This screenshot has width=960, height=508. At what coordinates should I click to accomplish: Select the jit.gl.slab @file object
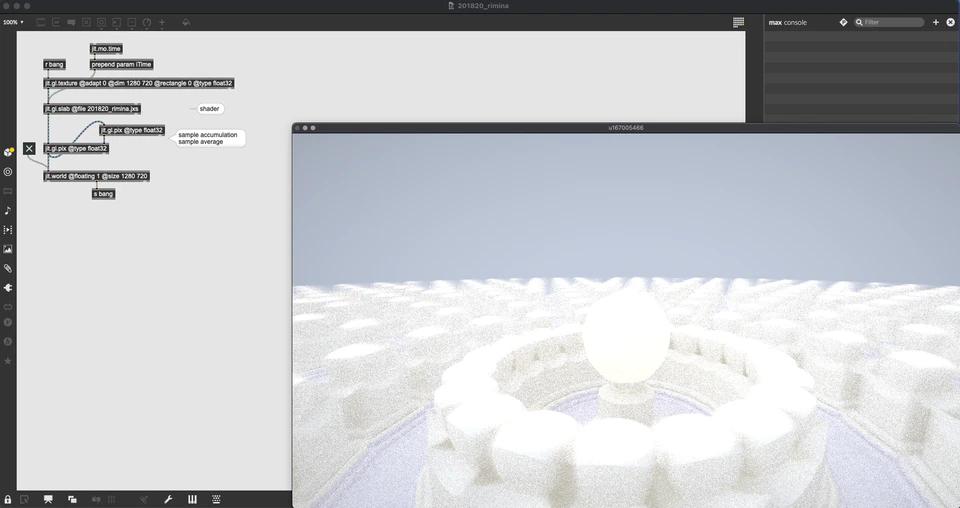coord(92,109)
